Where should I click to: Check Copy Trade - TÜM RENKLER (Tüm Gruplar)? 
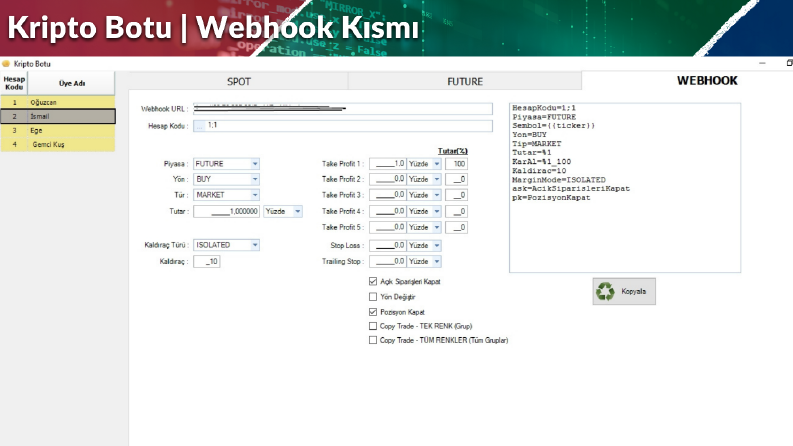373,340
